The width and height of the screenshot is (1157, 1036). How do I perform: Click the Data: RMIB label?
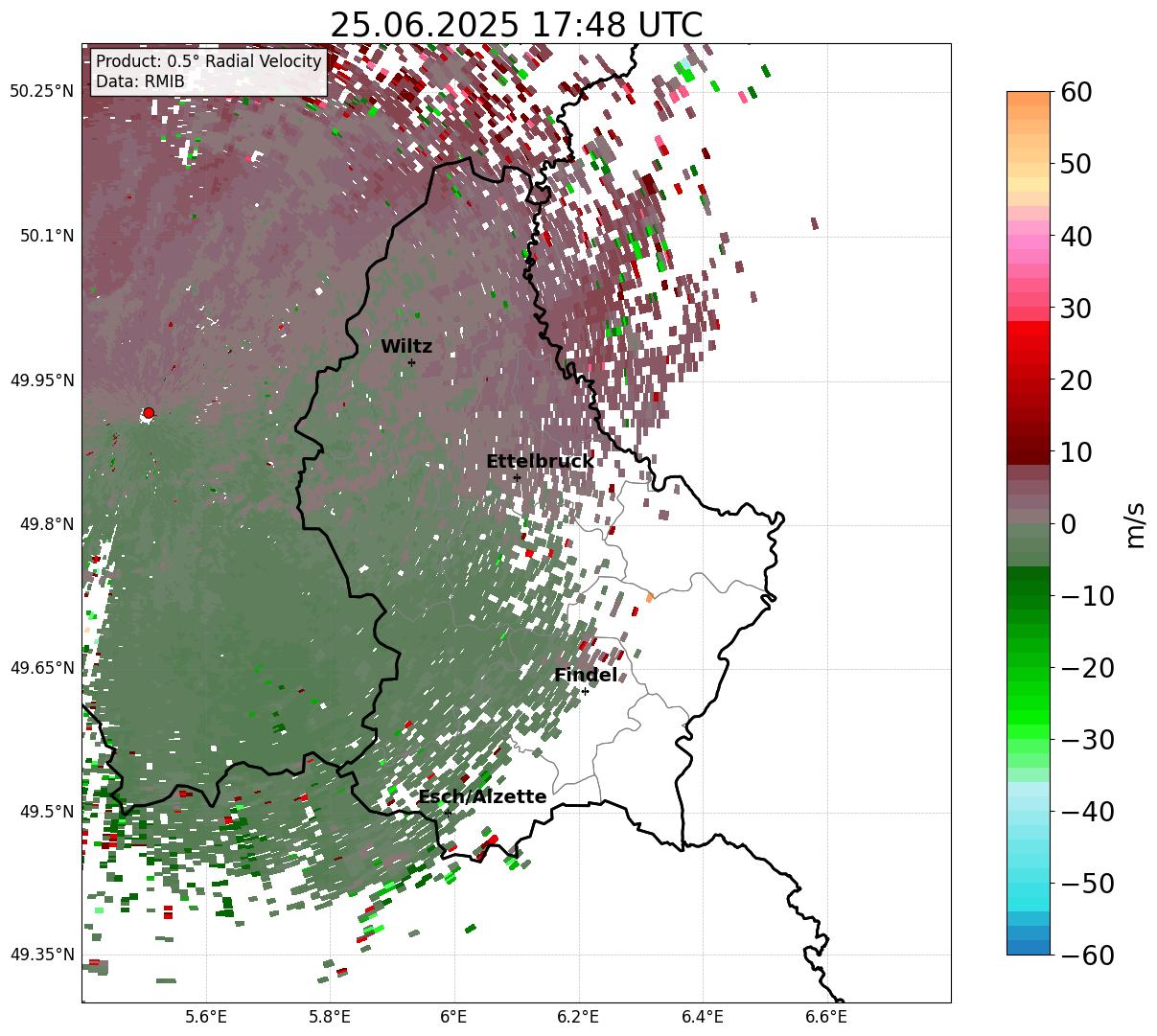pos(140,81)
